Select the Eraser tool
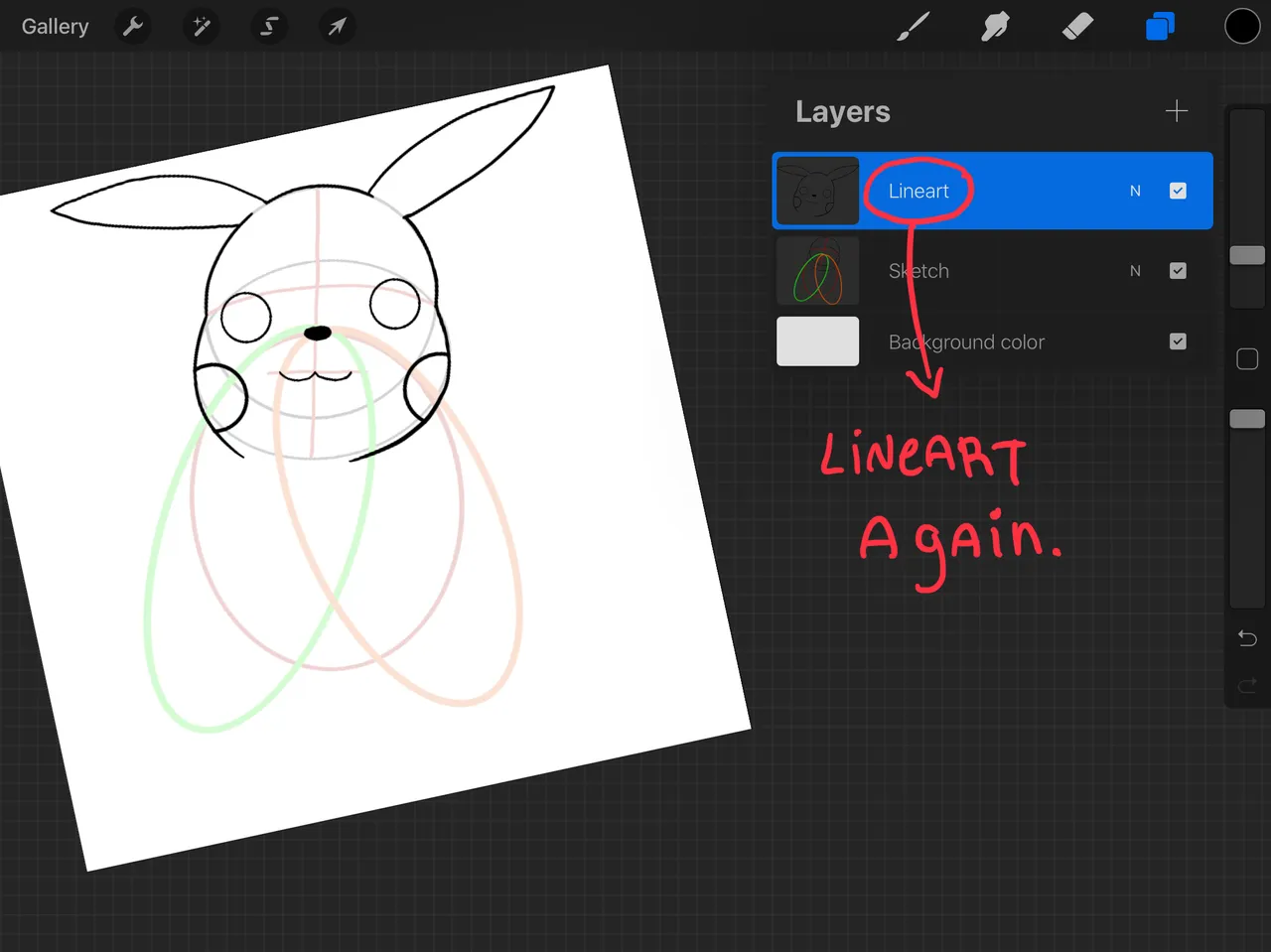The width and height of the screenshot is (1271, 952). point(1077,27)
